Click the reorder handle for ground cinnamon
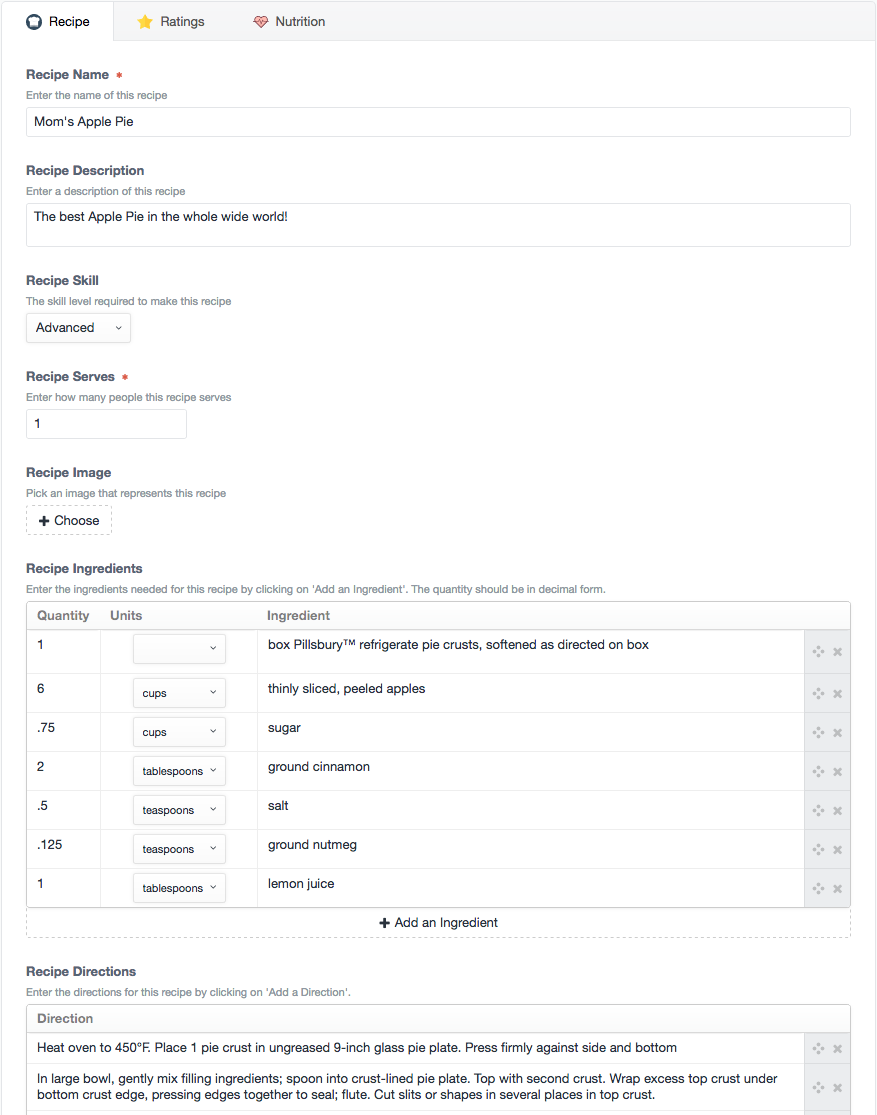Viewport: 877px width, 1115px height. 817,771
